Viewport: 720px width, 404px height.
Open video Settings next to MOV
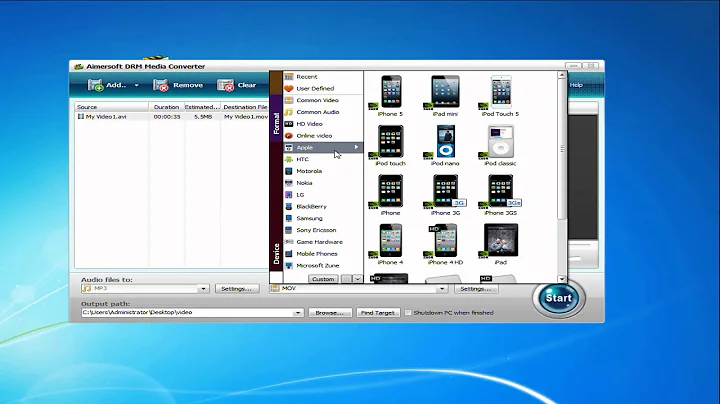click(476, 289)
